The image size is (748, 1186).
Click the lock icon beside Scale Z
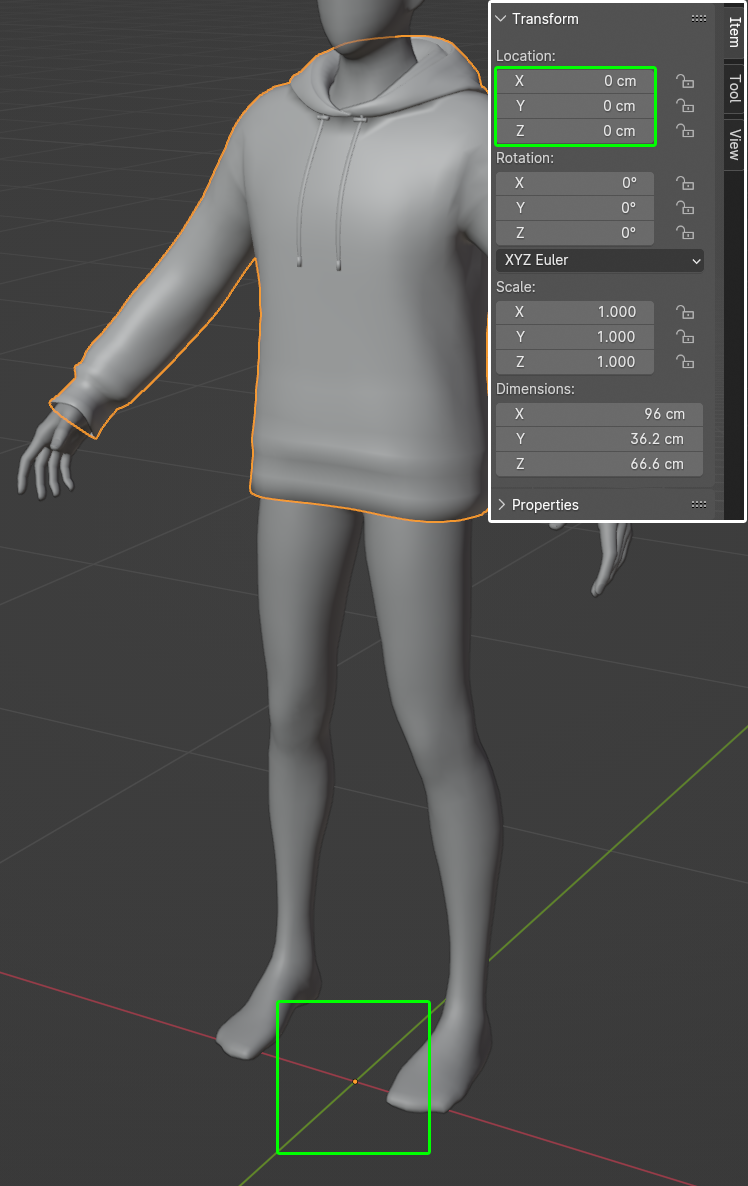tap(685, 362)
